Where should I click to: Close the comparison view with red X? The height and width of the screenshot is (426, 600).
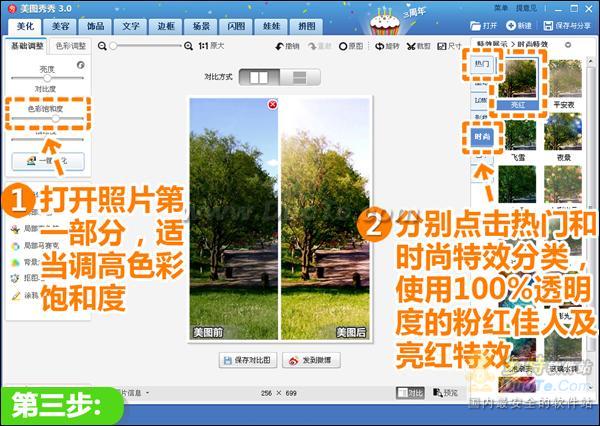(x=273, y=104)
